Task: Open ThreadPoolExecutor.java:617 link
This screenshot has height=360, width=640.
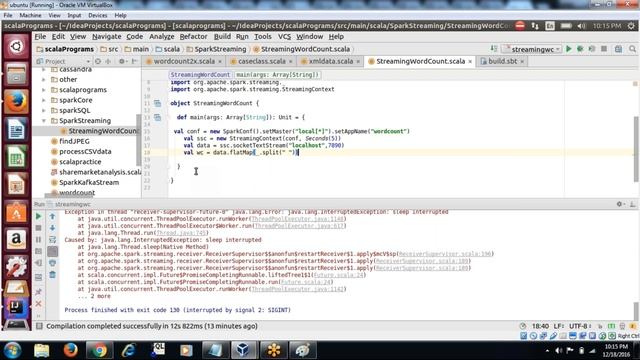Action: pyautogui.click(x=299, y=226)
